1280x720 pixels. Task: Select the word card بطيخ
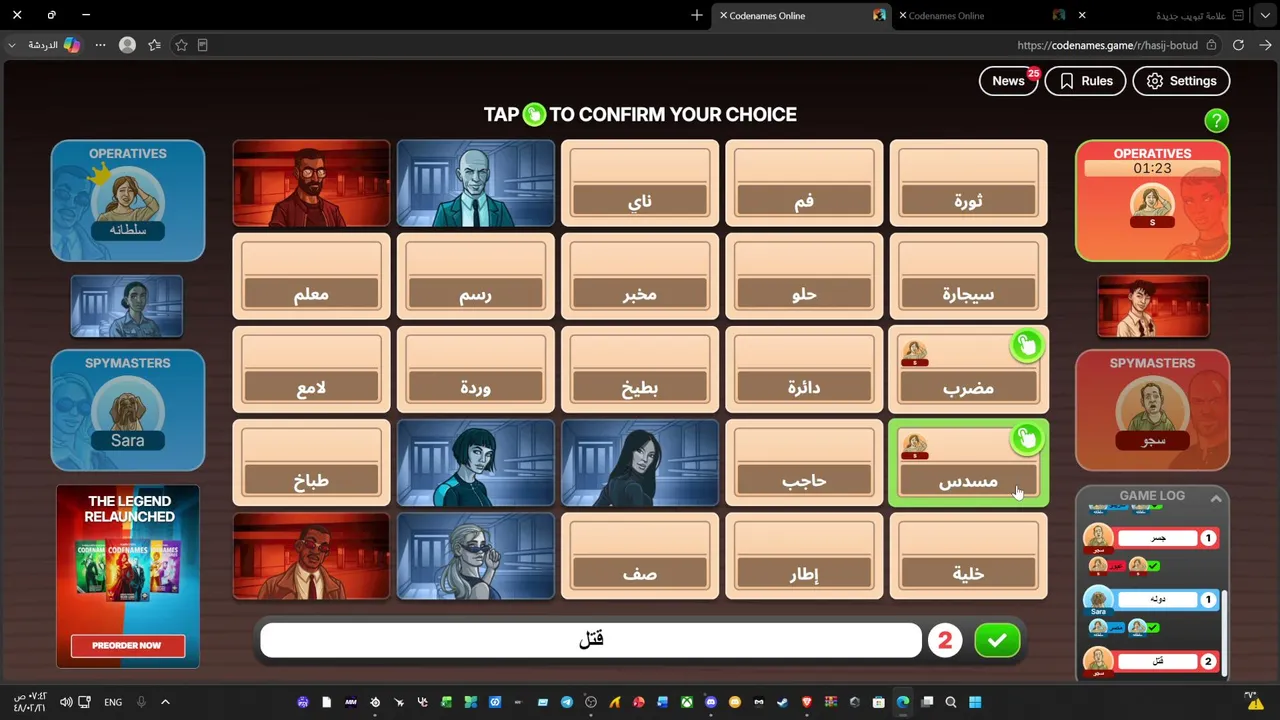[640, 370]
